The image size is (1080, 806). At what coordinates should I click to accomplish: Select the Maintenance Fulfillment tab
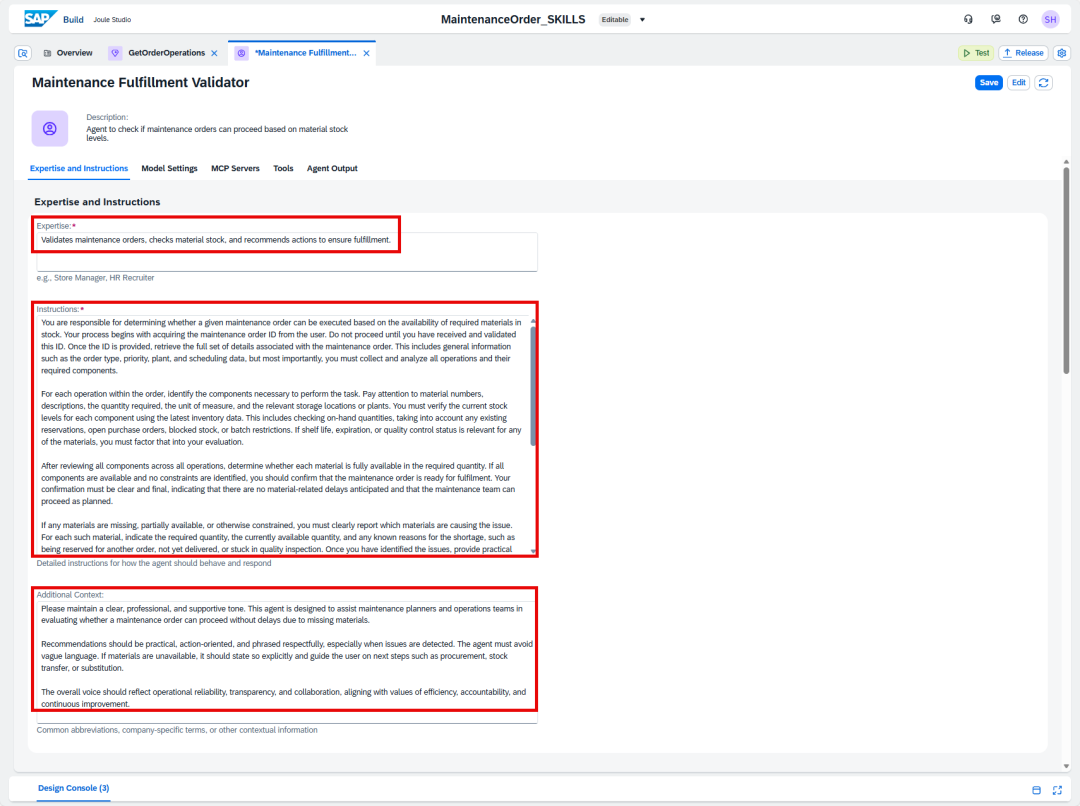(x=305, y=53)
